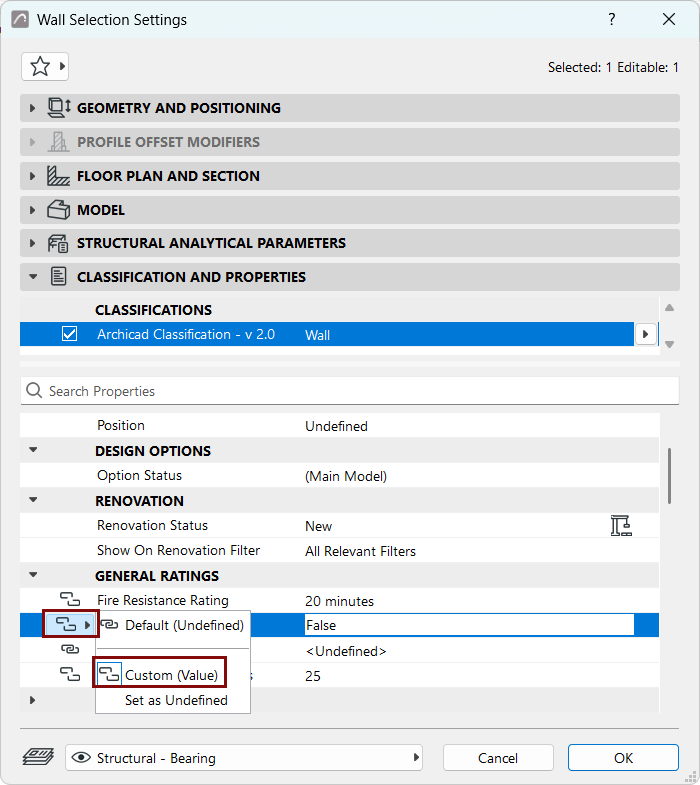This screenshot has width=700, height=785.
Task: Open the Wall classification arrow button
Action: [645, 334]
